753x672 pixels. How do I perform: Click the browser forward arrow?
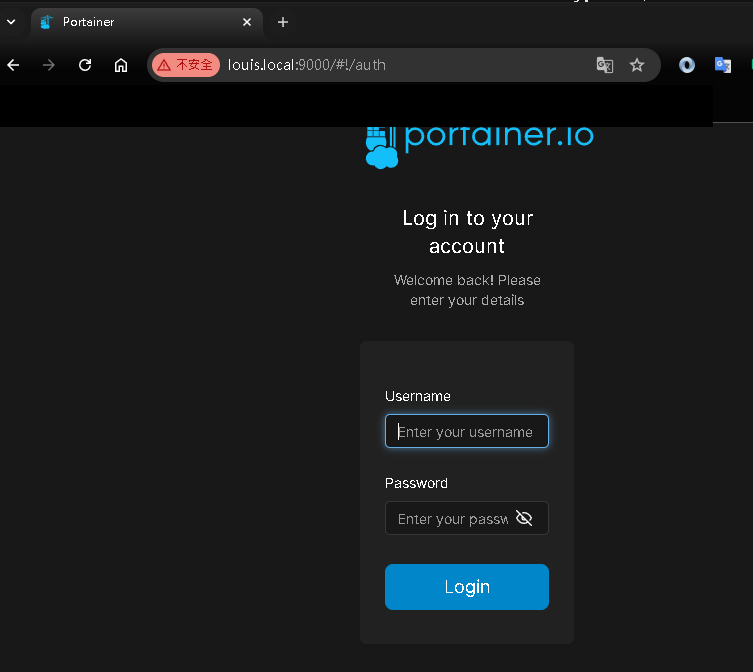coord(49,65)
